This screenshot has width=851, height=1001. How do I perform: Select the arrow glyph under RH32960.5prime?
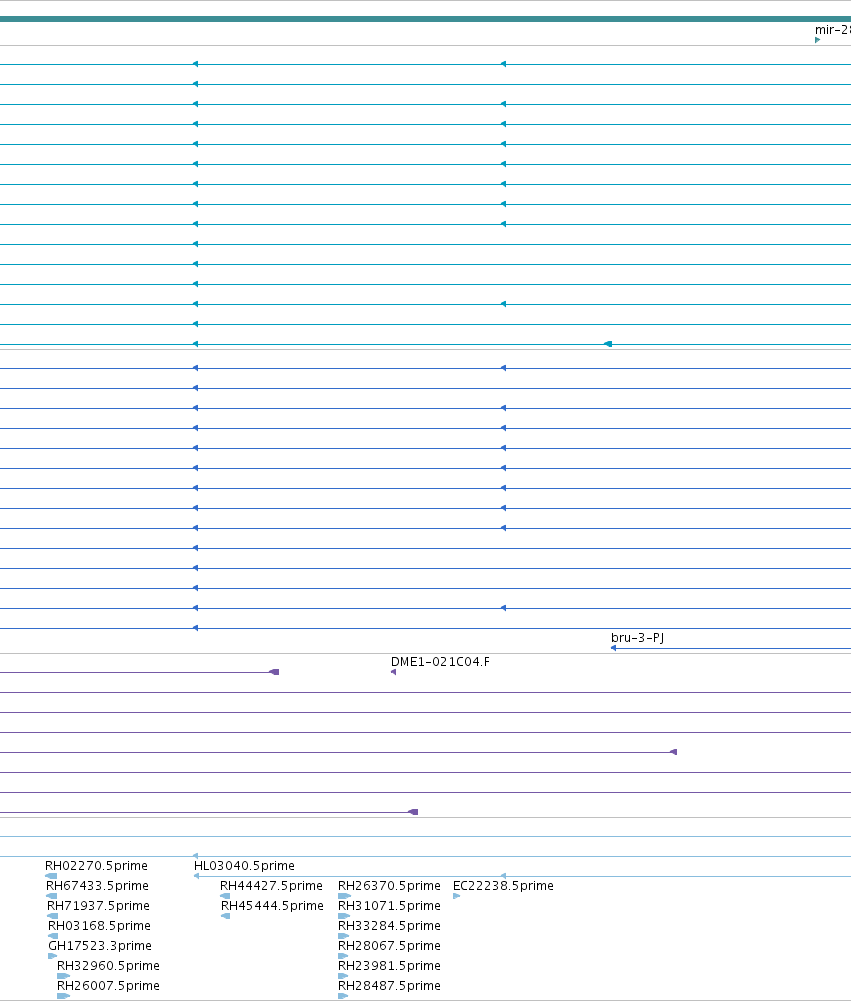pos(63,976)
